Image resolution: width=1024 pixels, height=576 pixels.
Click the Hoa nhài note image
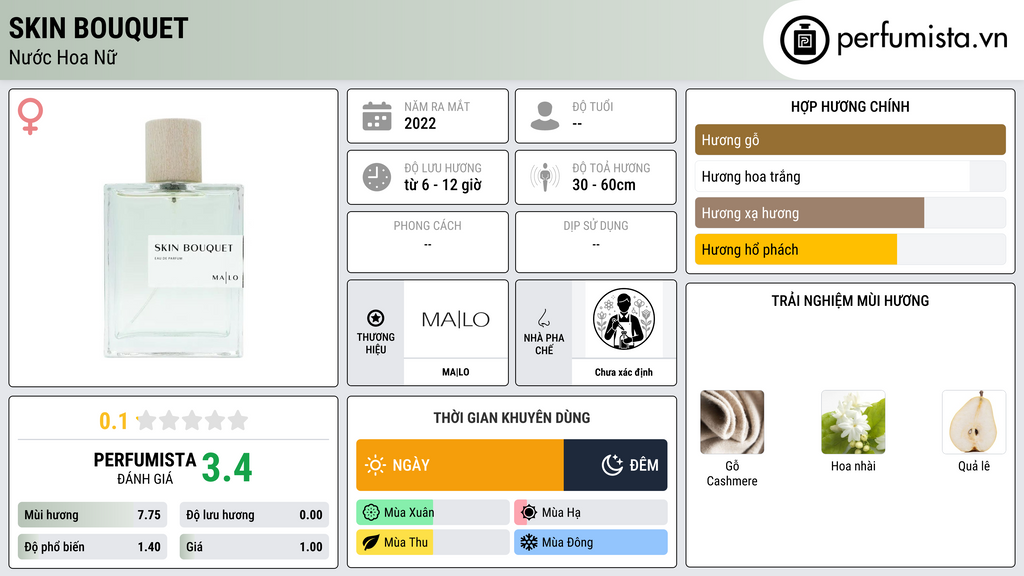point(853,422)
